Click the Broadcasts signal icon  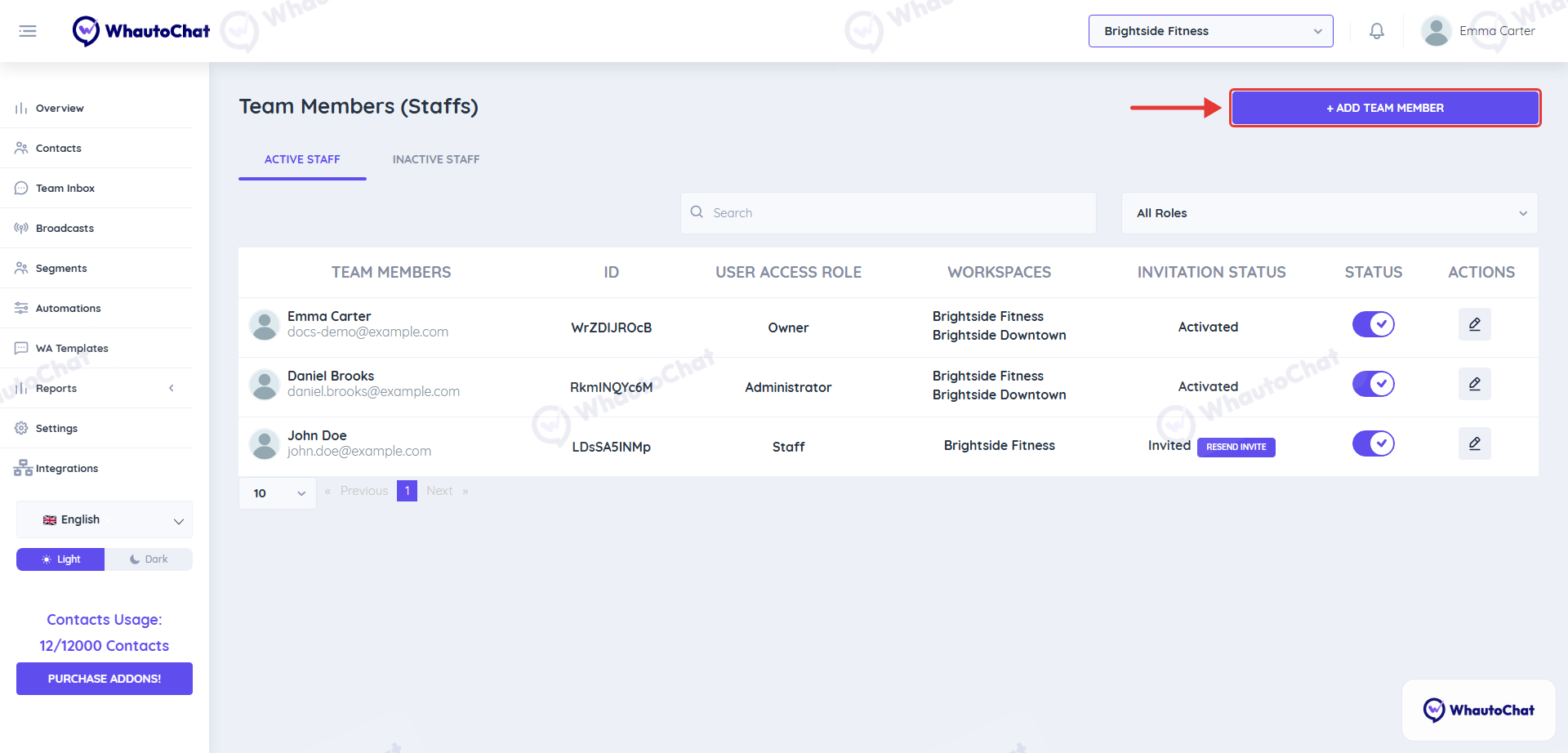21,228
